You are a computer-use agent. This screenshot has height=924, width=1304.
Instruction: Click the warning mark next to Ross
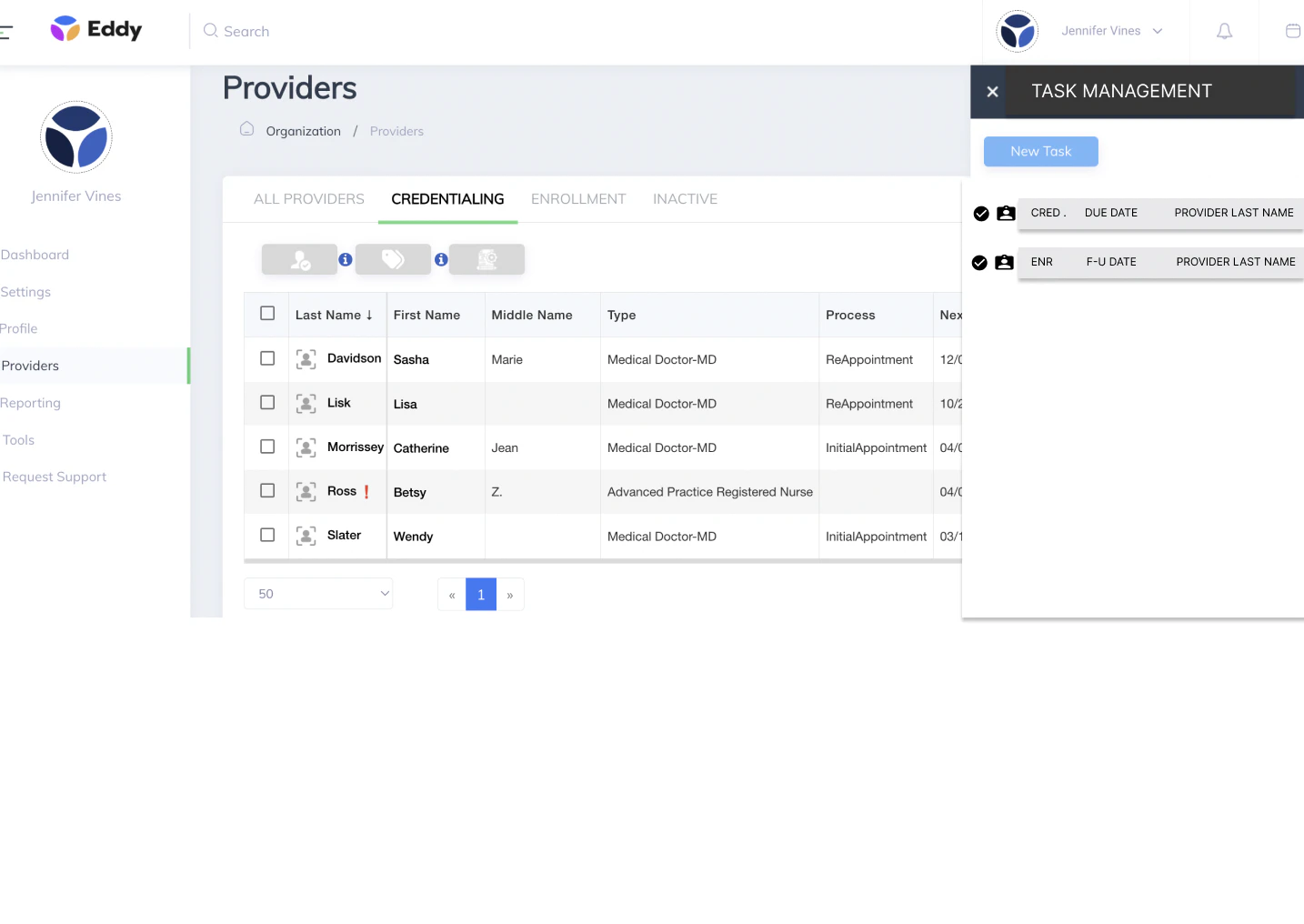[x=367, y=491]
